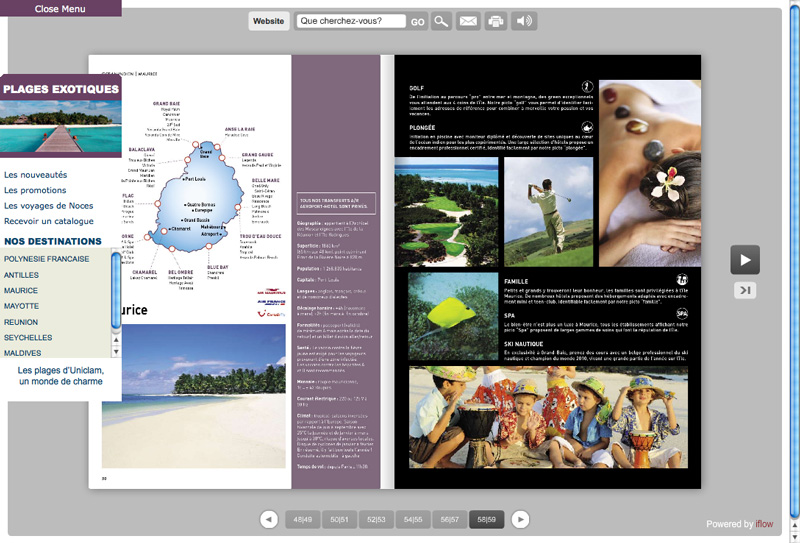Click the NOS DESTINATIONS heading
Viewport: 800px width, 543px height.
(53, 241)
